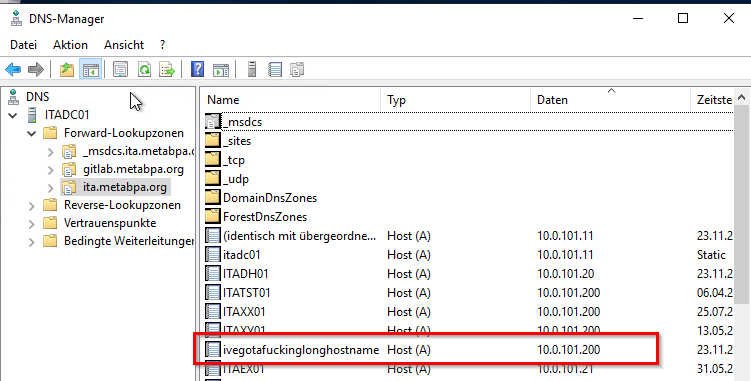Image resolution: width=751 pixels, height=381 pixels.
Task: Click the DNS root node icon
Action: click(14, 97)
